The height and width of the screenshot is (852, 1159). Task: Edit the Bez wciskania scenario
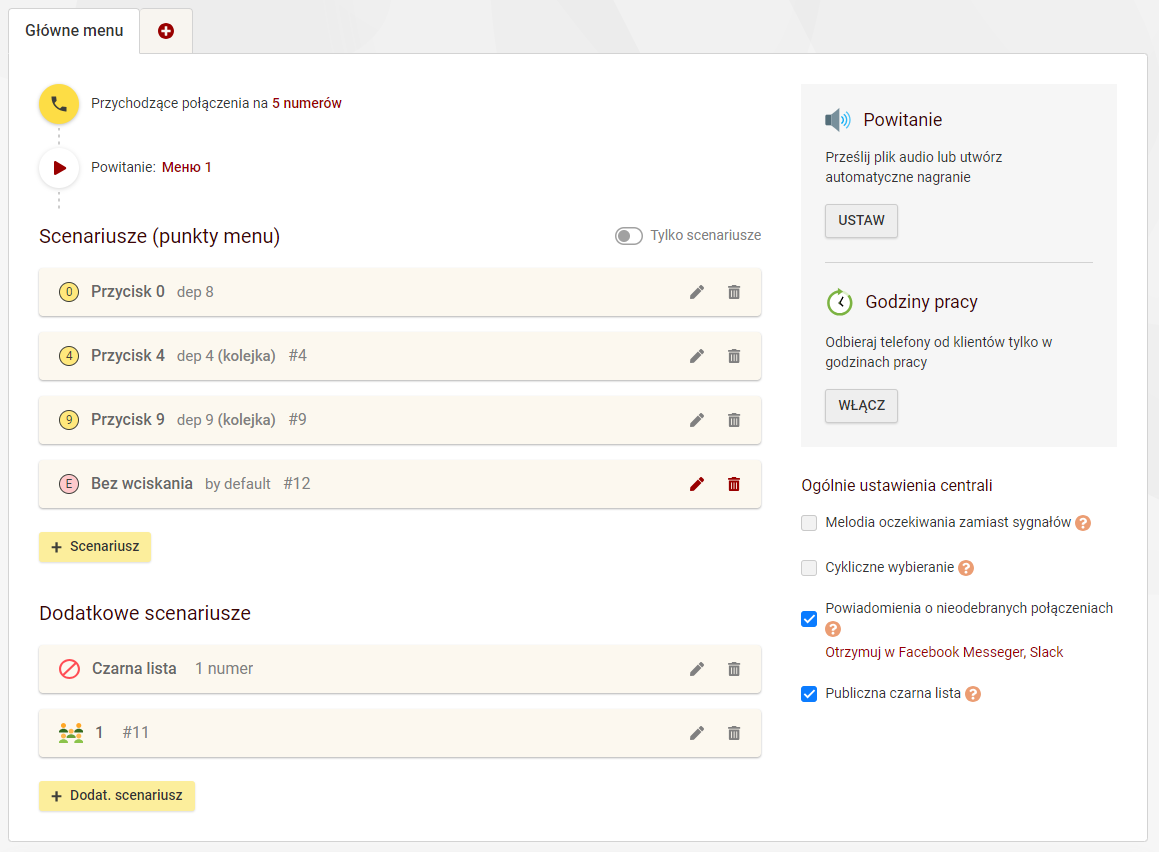pos(697,484)
